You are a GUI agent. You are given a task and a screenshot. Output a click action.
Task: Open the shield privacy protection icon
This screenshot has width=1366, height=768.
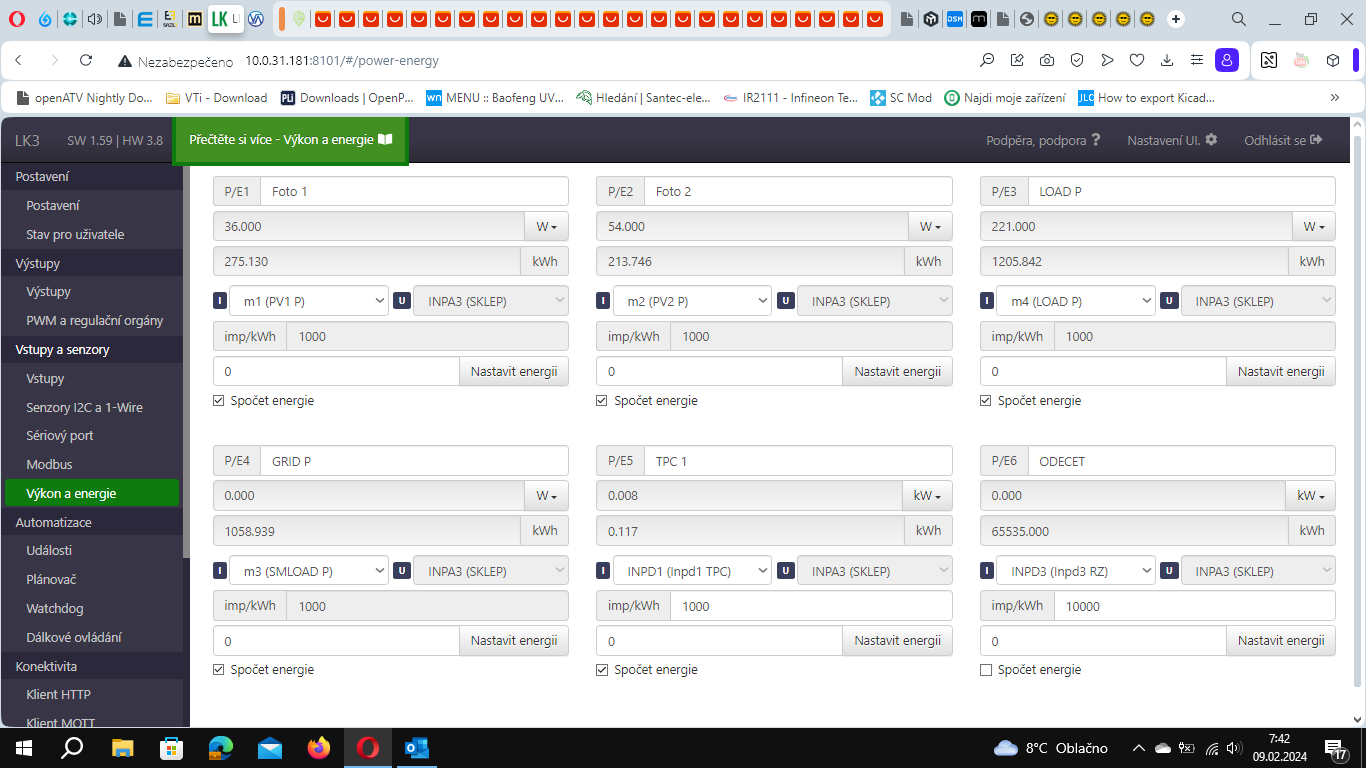click(x=1077, y=60)
